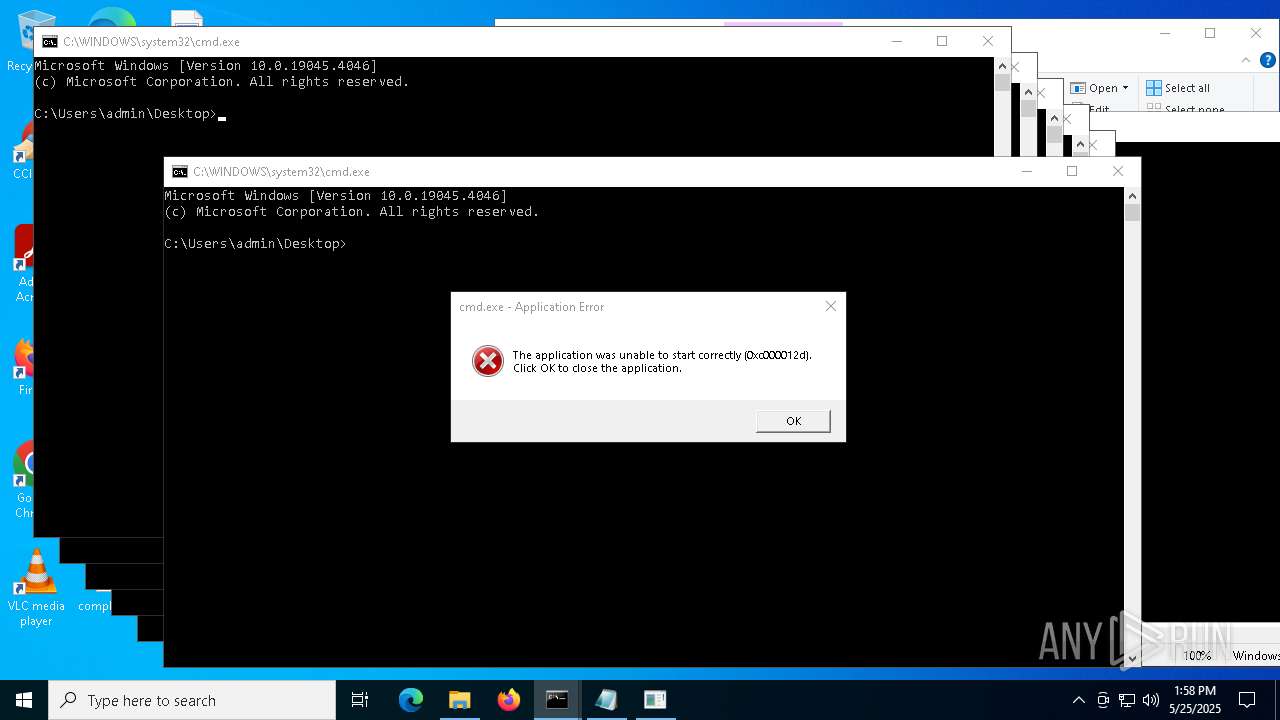
Task: Open the Open dropdown in Explorer ribbon
Action: [1101, 88]
